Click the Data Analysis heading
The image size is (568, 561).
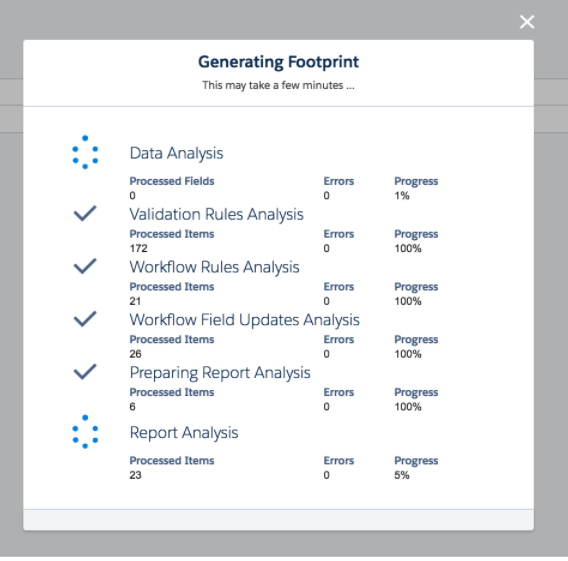tap(176, 153)
